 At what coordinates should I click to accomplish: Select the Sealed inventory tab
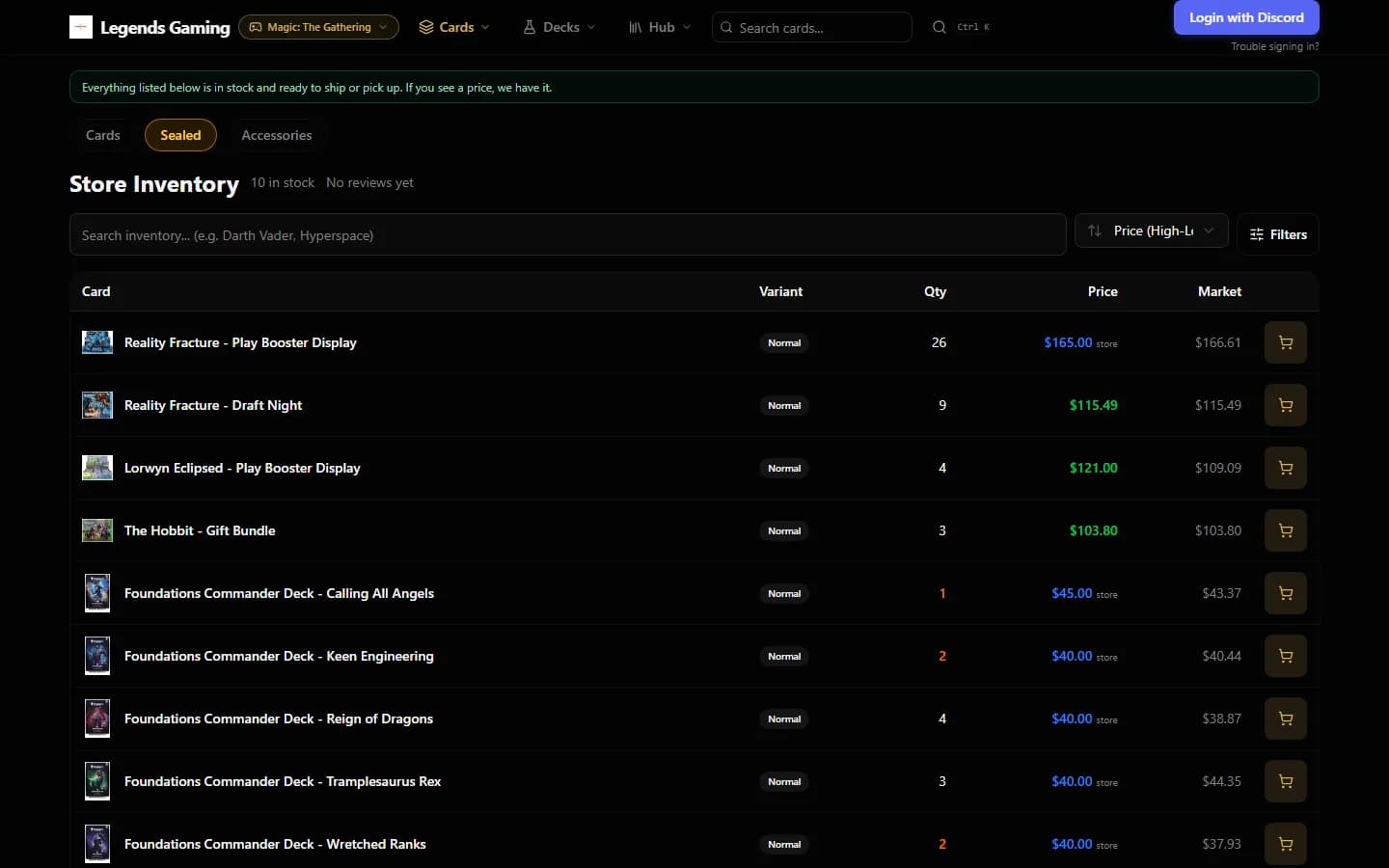[180, 135]
